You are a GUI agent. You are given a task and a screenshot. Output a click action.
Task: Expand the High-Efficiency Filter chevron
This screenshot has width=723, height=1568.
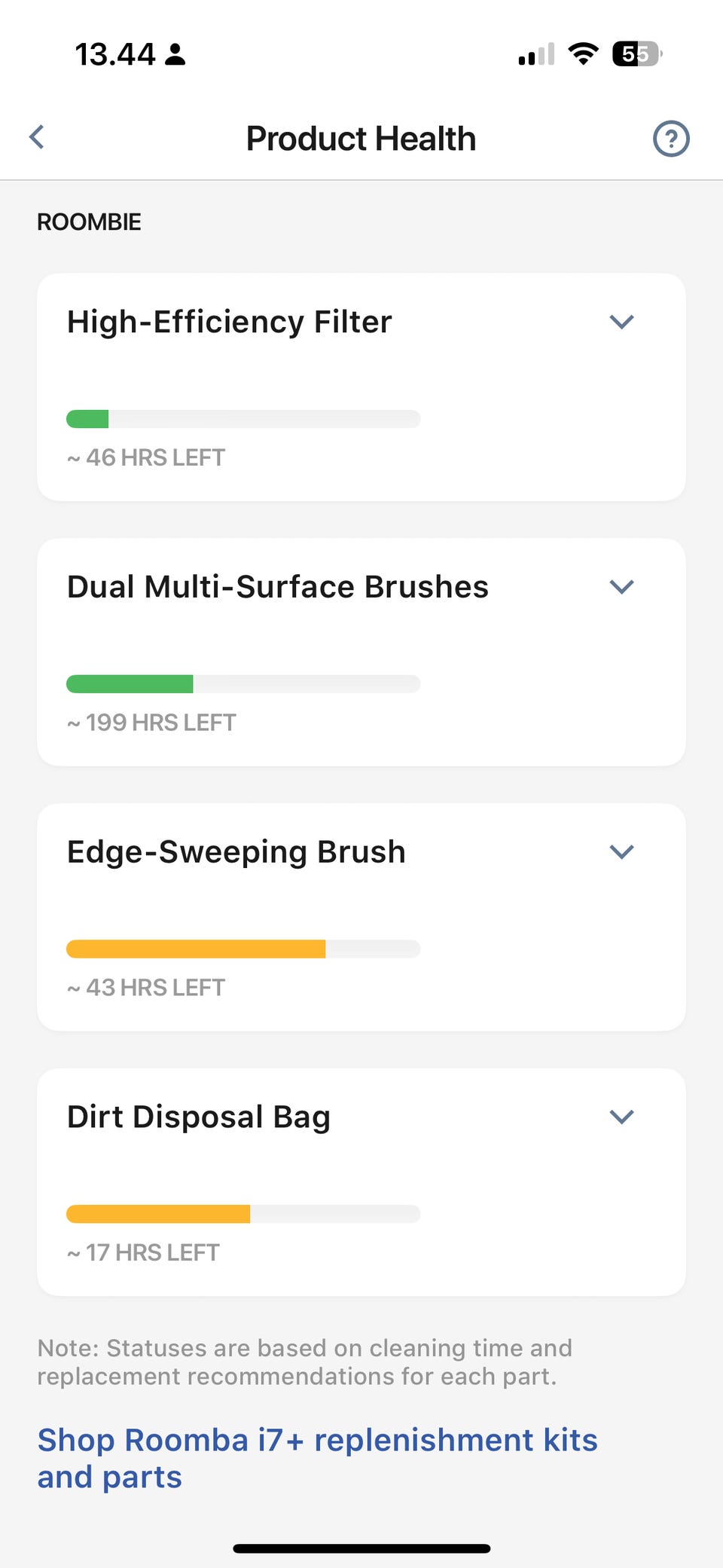click(x=621, y=322)
